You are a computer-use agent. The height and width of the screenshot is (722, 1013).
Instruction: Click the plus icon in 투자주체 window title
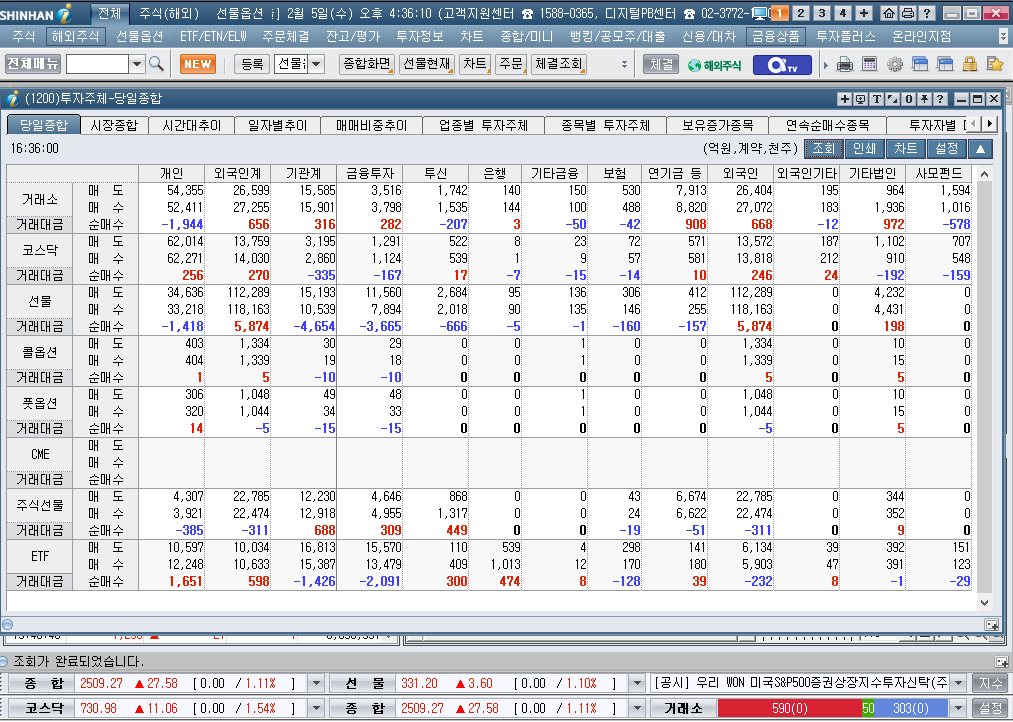coord(844,99)
